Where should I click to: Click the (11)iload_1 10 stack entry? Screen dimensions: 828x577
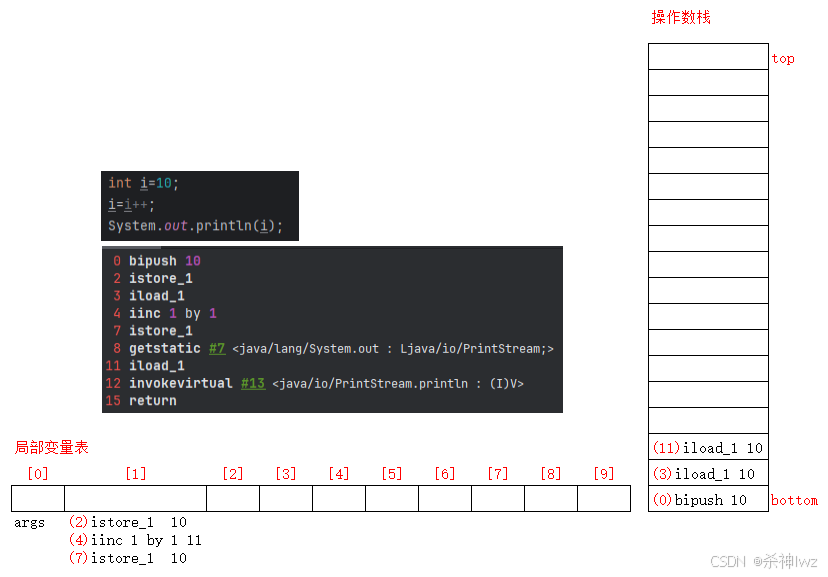point(700,447)
